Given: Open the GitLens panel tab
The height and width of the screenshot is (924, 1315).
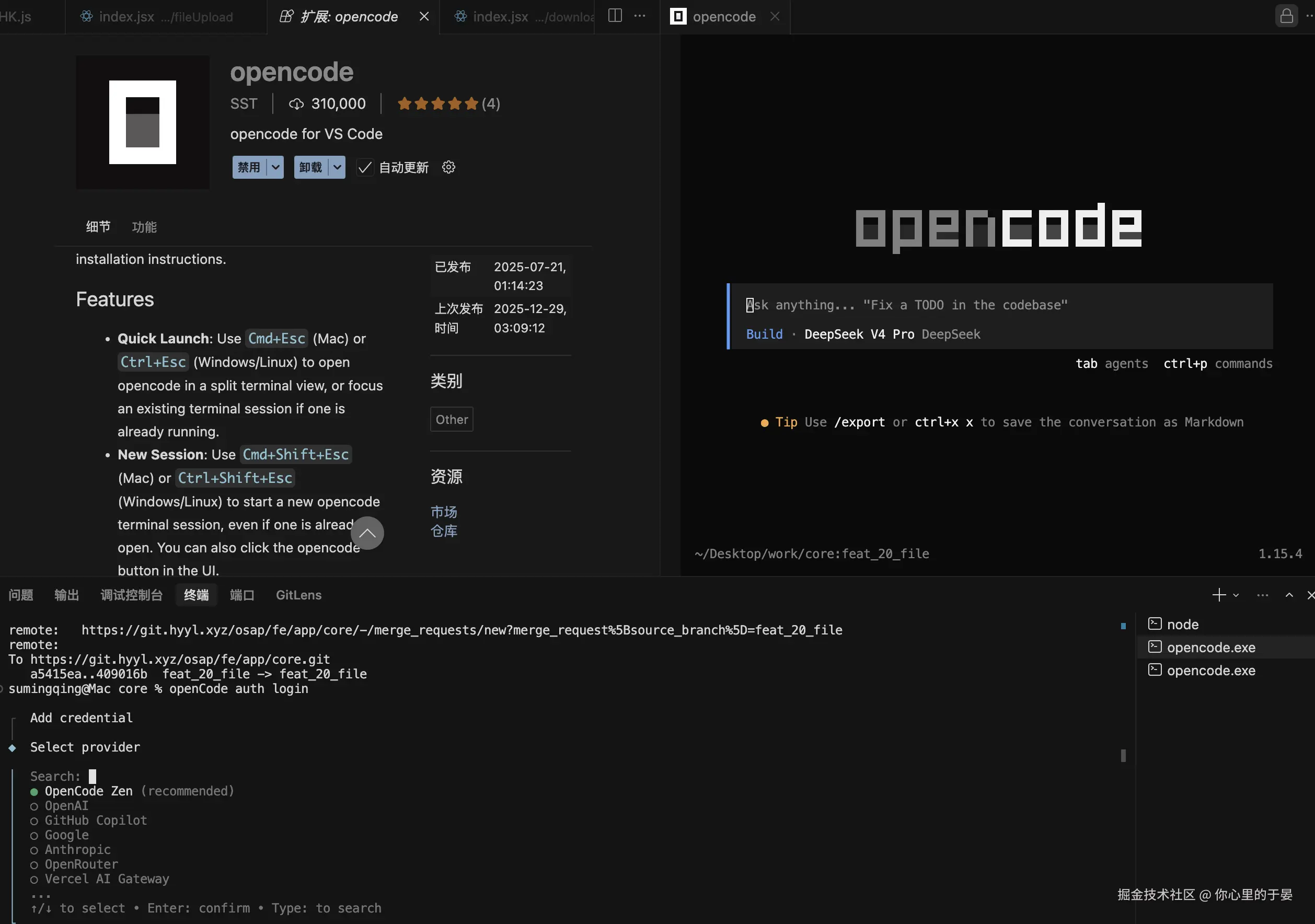Looking at the screenshot, I should [x=299, y=595].
